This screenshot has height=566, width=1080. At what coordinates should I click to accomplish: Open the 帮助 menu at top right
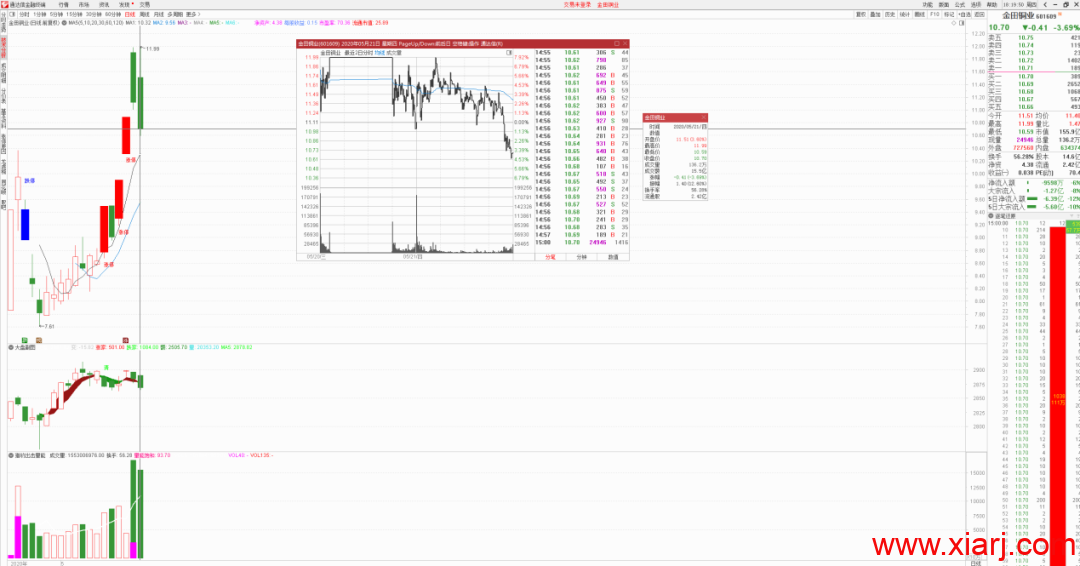click(992, 5)
